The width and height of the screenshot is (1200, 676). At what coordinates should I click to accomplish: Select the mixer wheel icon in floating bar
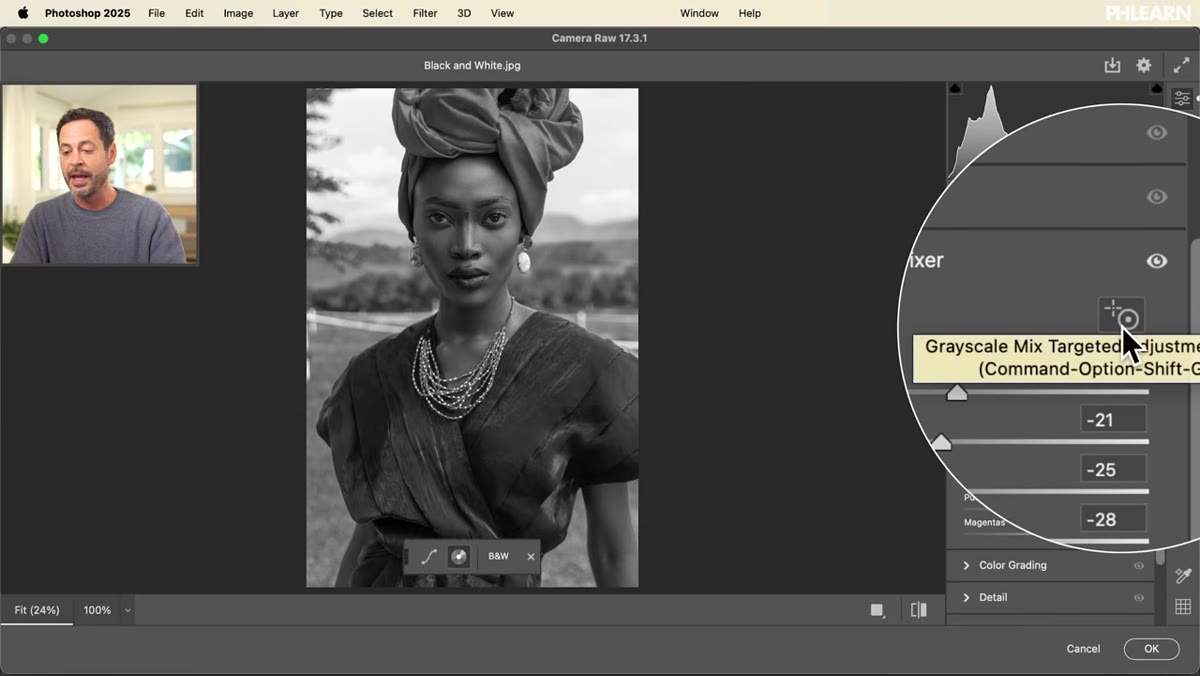click(x=459, y=557)
